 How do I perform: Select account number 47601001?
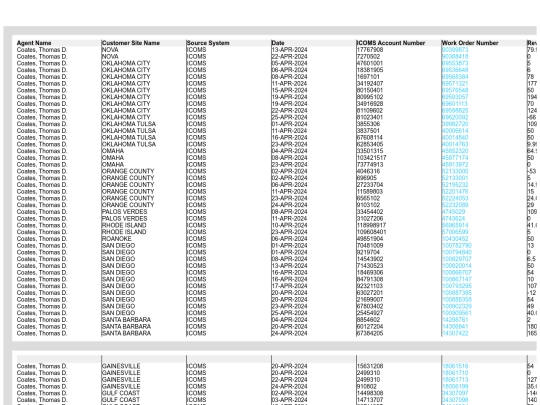[x=370, y=63]
